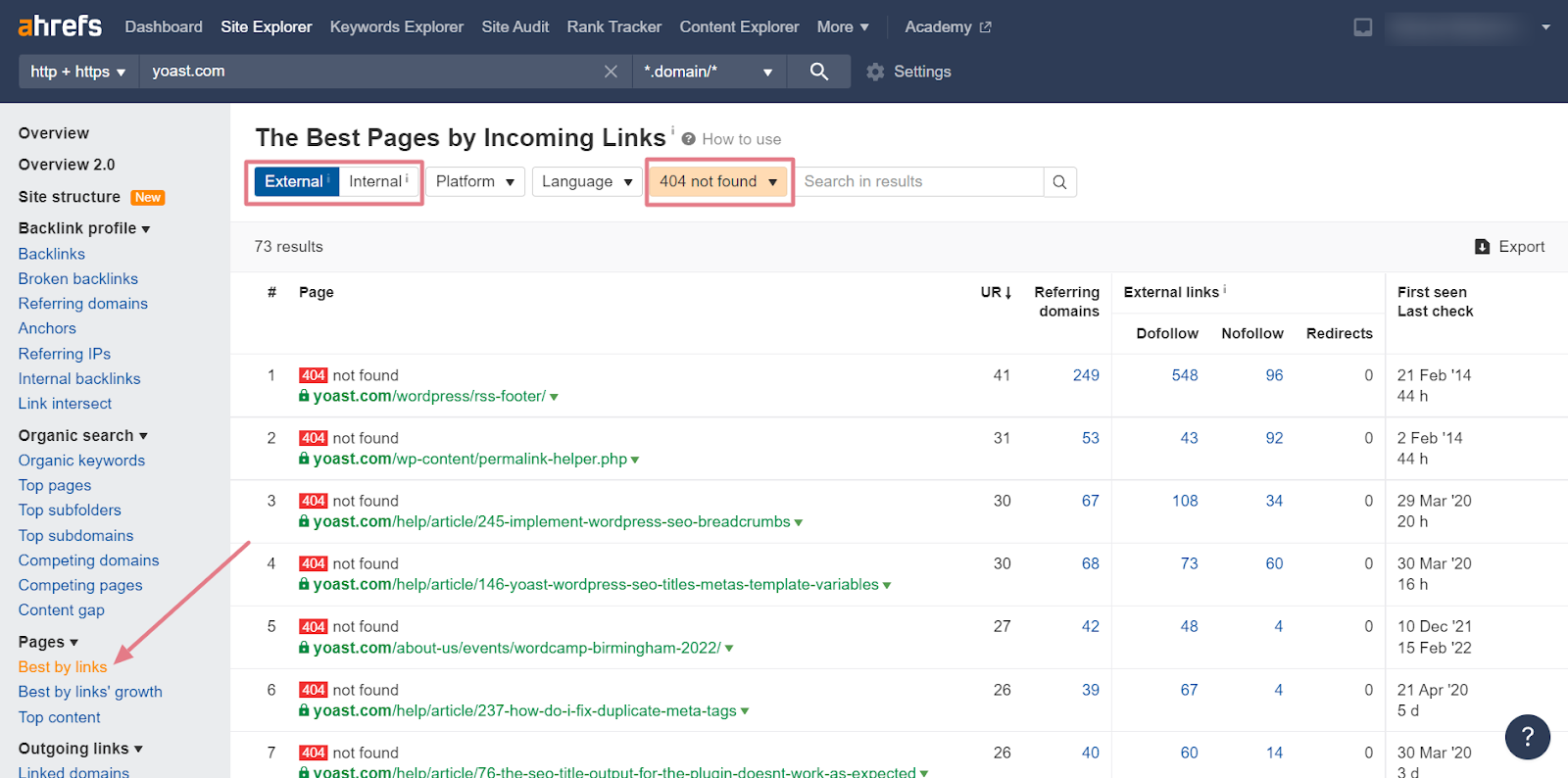Open Anchors report

point(47,328)
